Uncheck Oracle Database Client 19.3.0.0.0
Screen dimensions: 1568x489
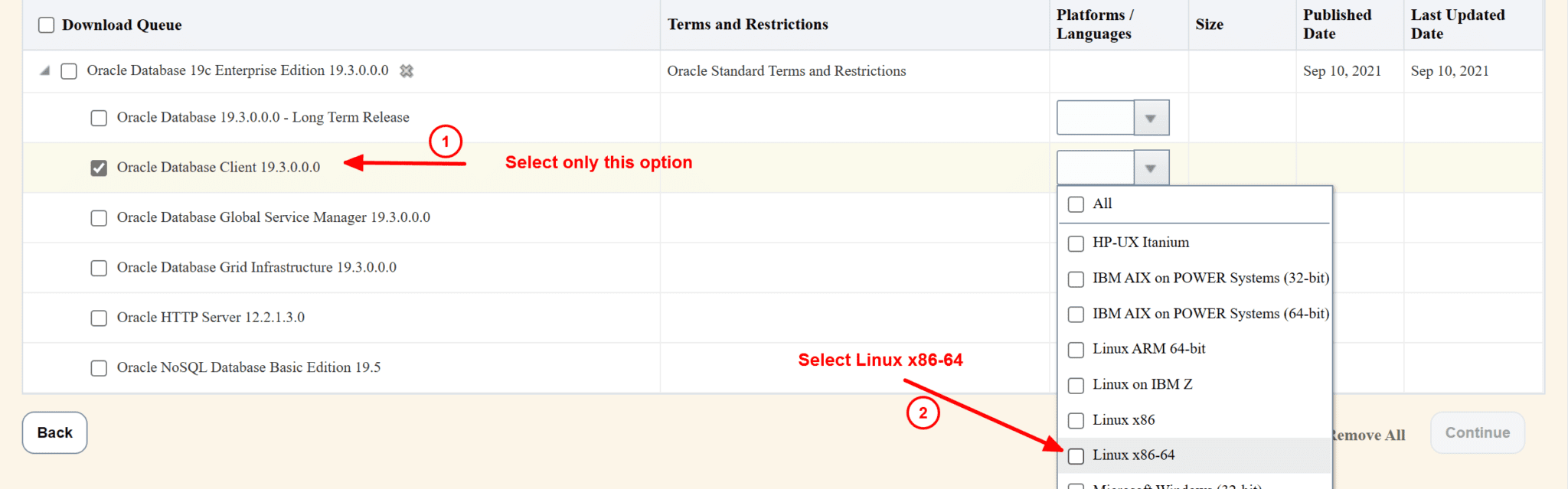click(99, 168)
